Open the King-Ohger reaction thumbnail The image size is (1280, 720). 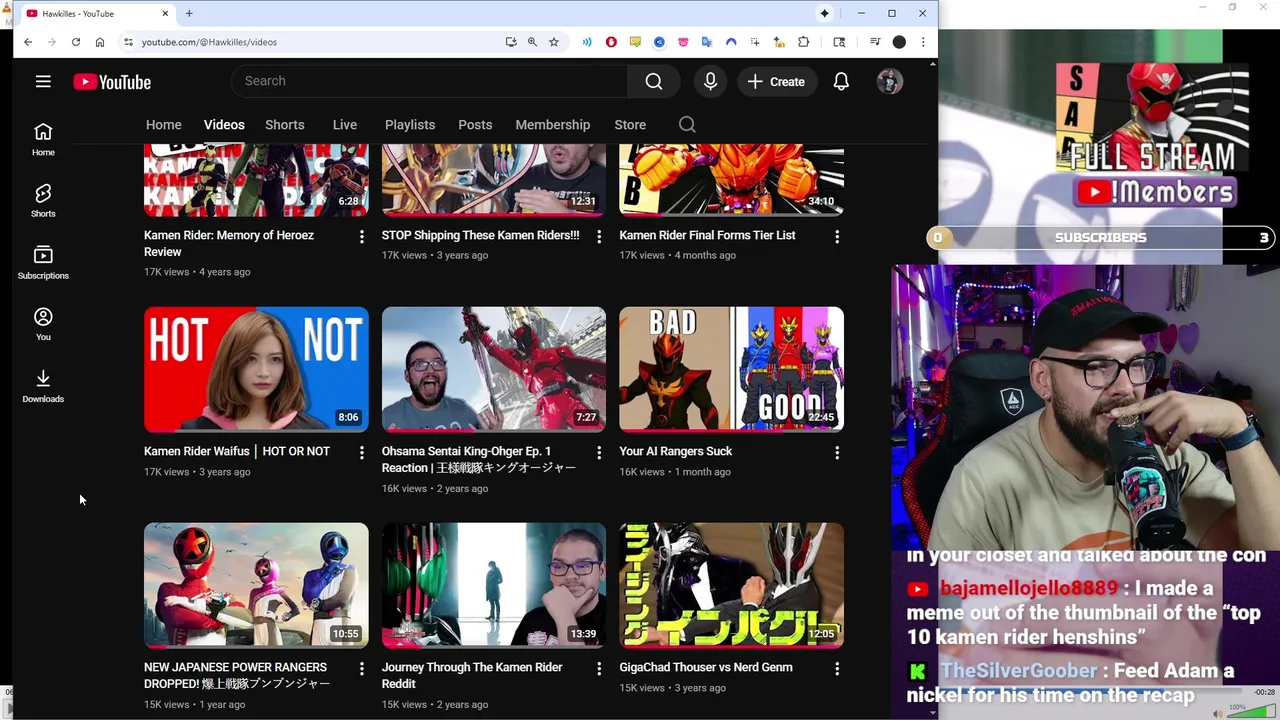pyautogui.click(x=494, y=369)
